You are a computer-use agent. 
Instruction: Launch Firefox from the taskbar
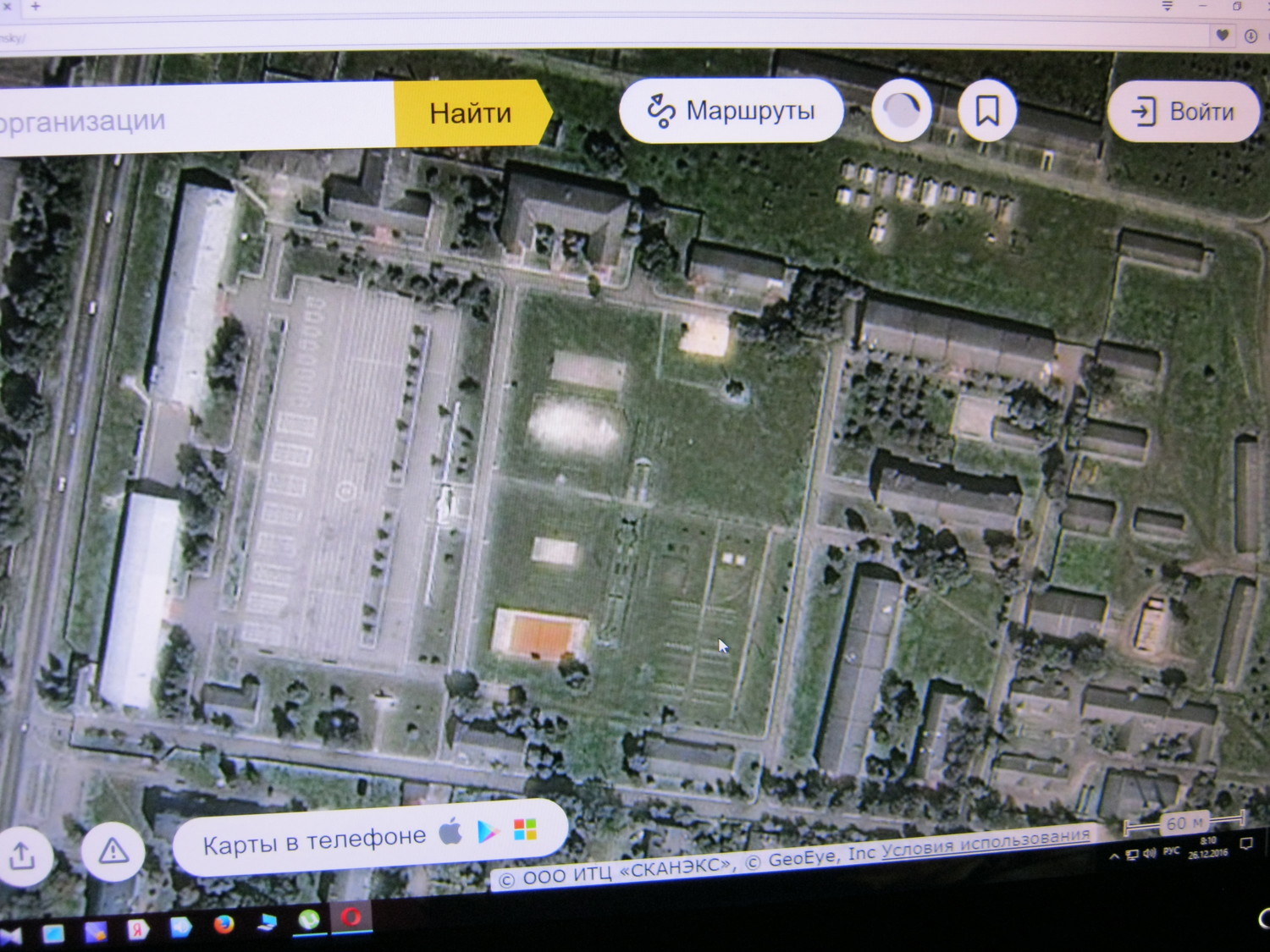[x=224, y=924]
